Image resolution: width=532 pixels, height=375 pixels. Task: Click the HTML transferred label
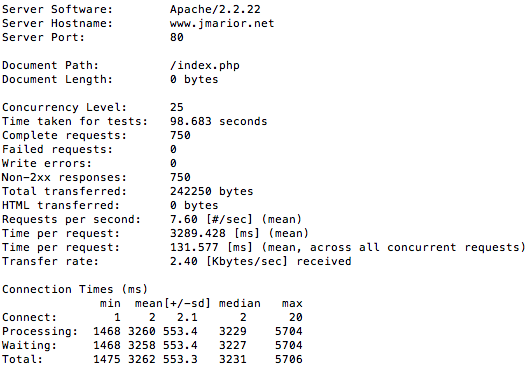[61, 205]
